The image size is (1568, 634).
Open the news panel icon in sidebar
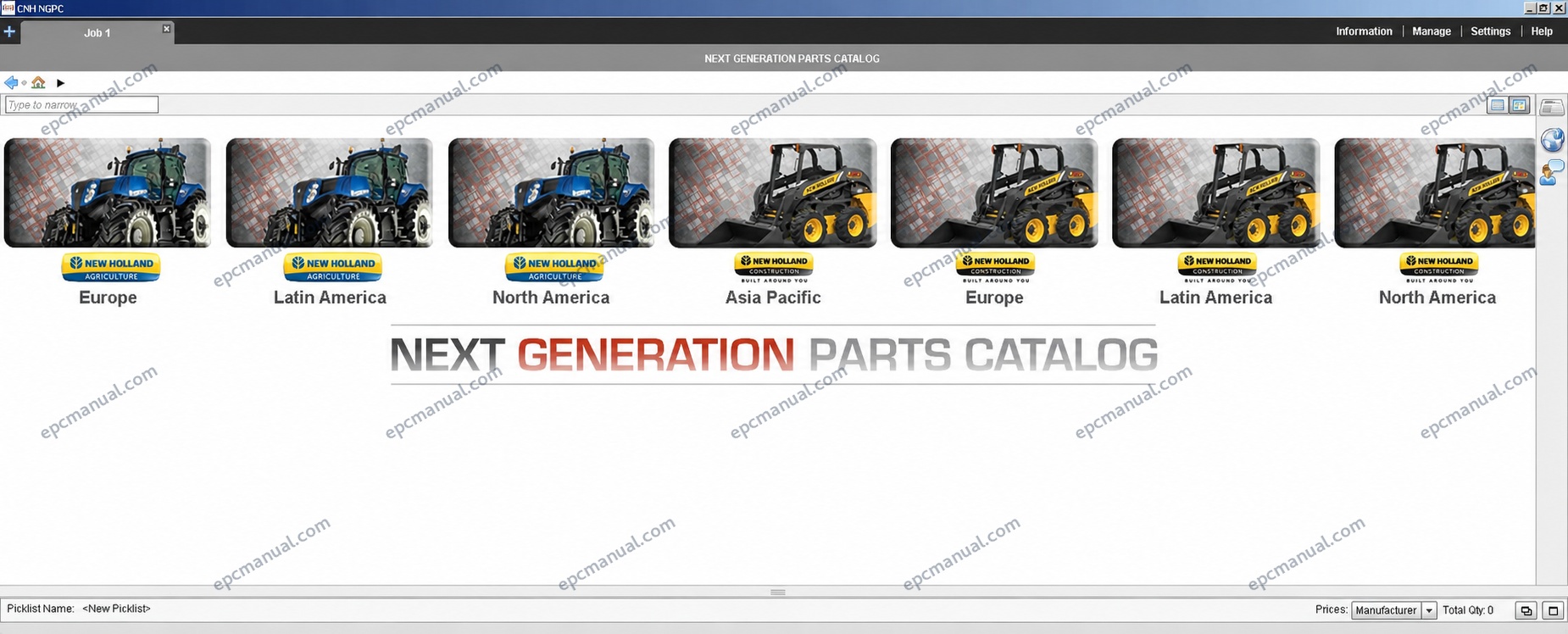[1552, 107]
